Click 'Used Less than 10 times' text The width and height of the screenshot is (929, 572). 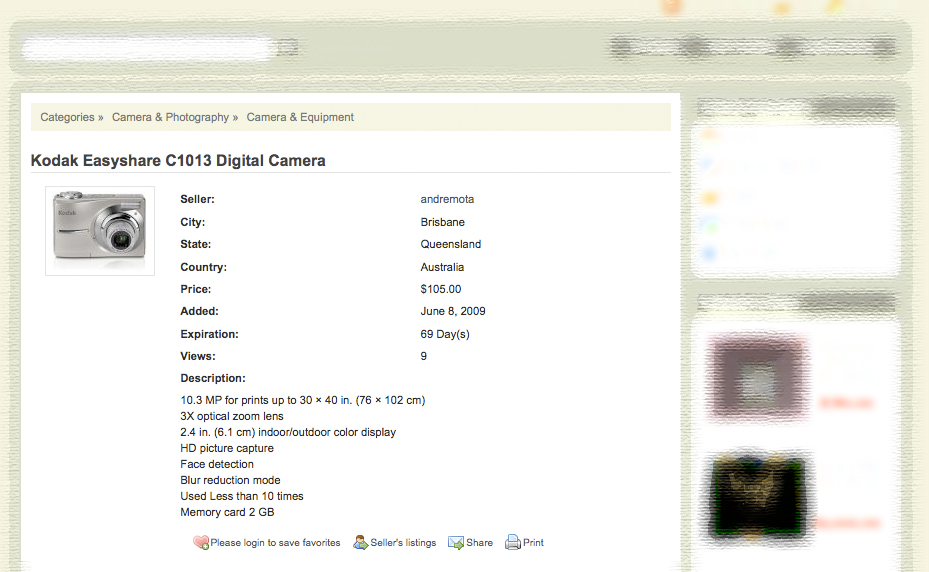click(x=242, y=496)
